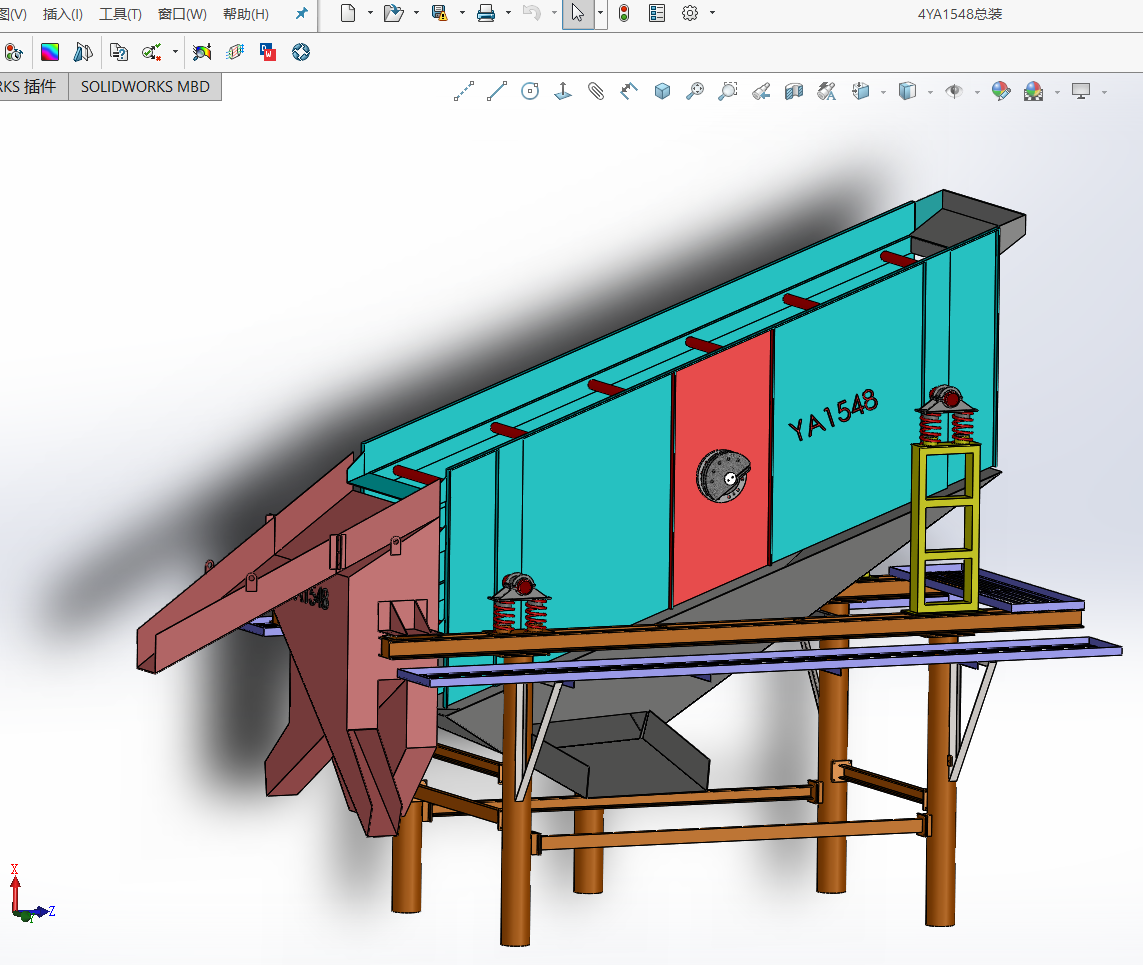Image resolution: width=1143 pixels, height=965 pixels.
Task: Click the Rebuild traffic light button
Action: [x=624, y=14]
